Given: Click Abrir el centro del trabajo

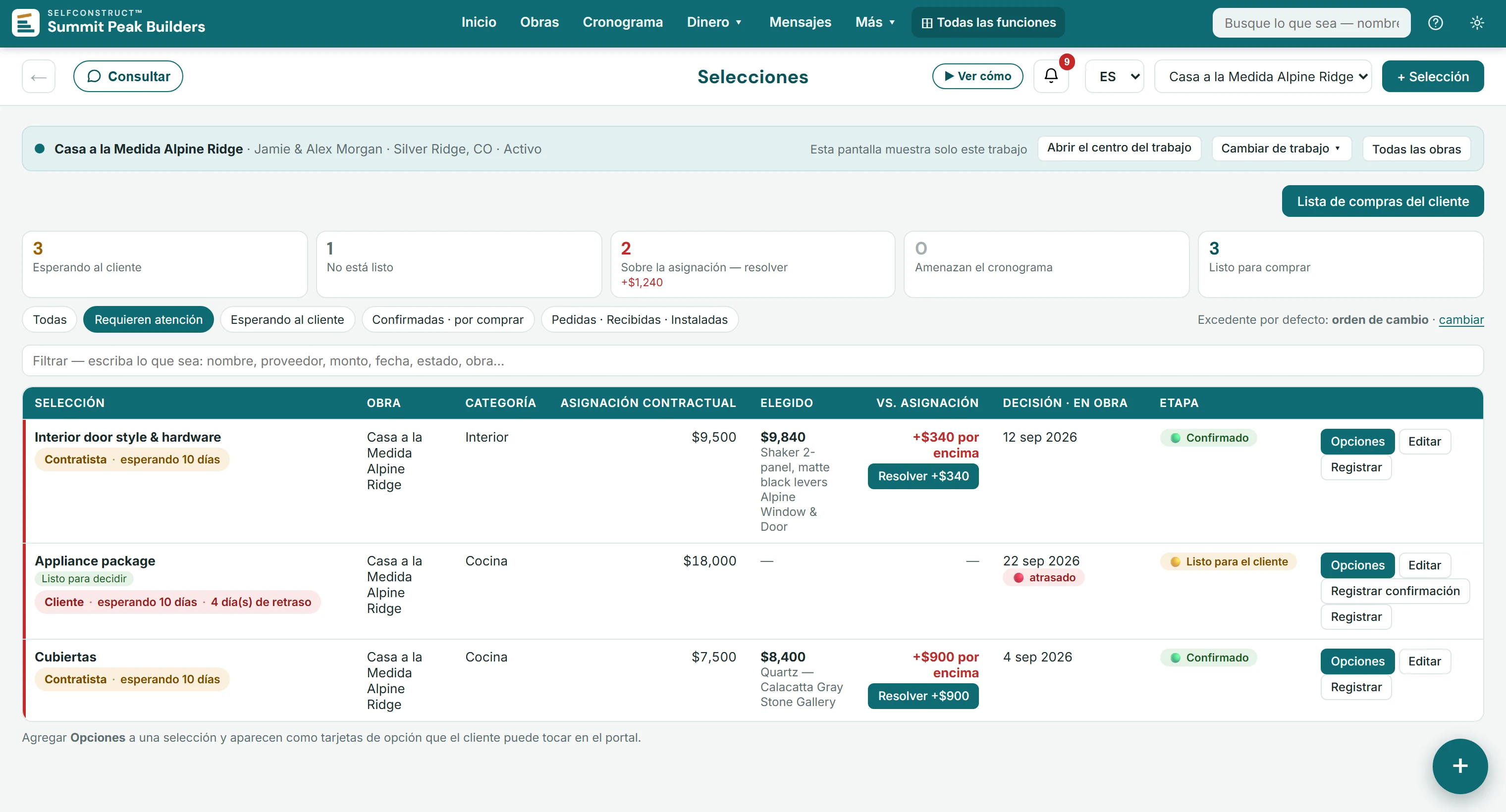Looking at the screenshot, I should 1119,148.
